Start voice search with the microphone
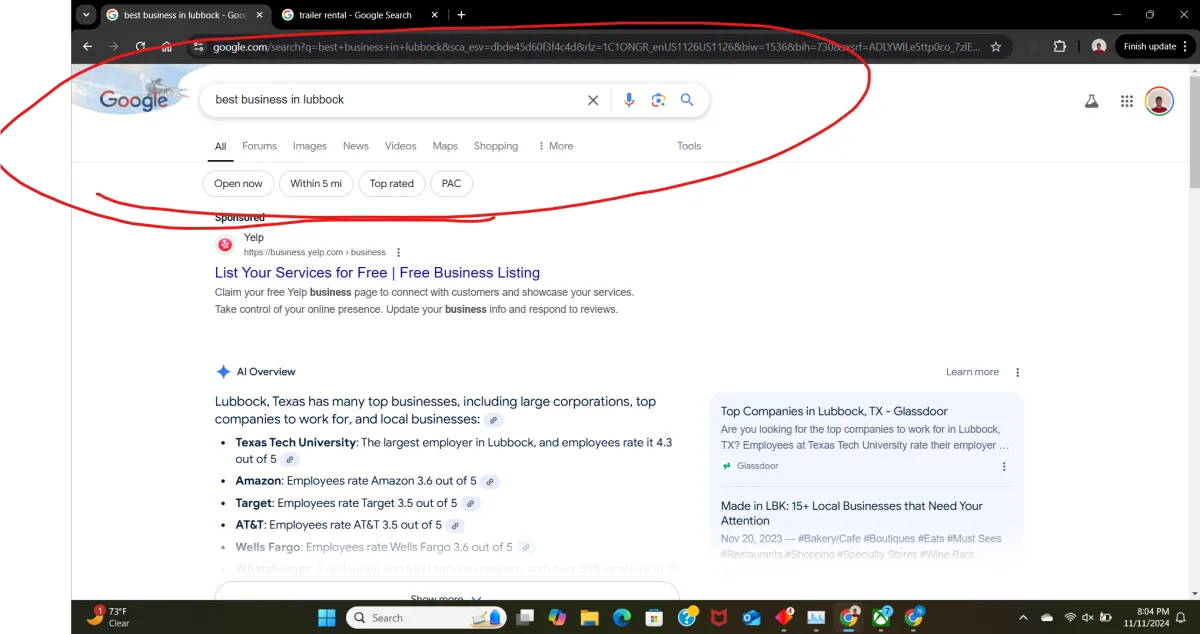Screen dimensions: 1200x634 [629, 100]
